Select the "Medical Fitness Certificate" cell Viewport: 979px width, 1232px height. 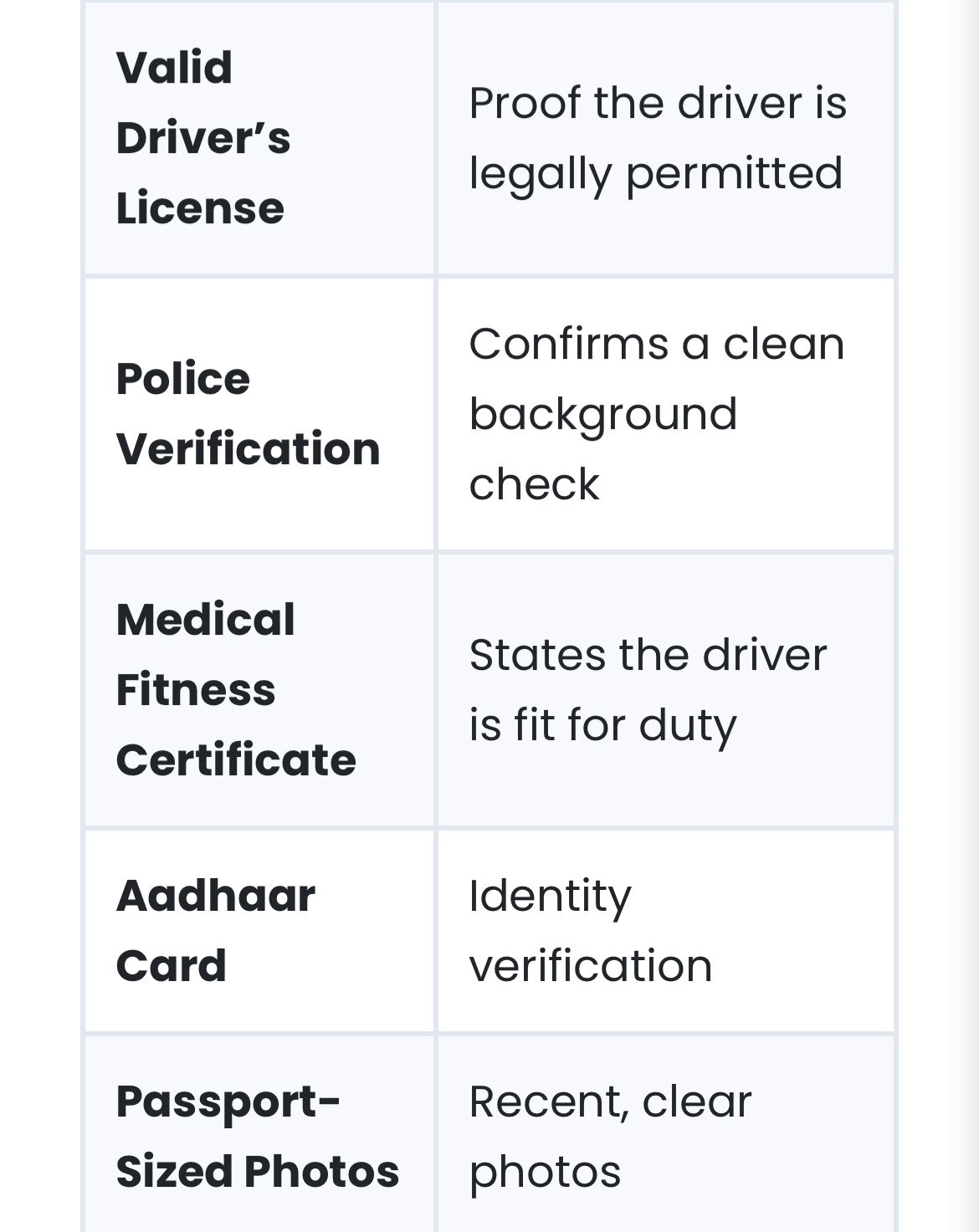(x=259, y=690)
